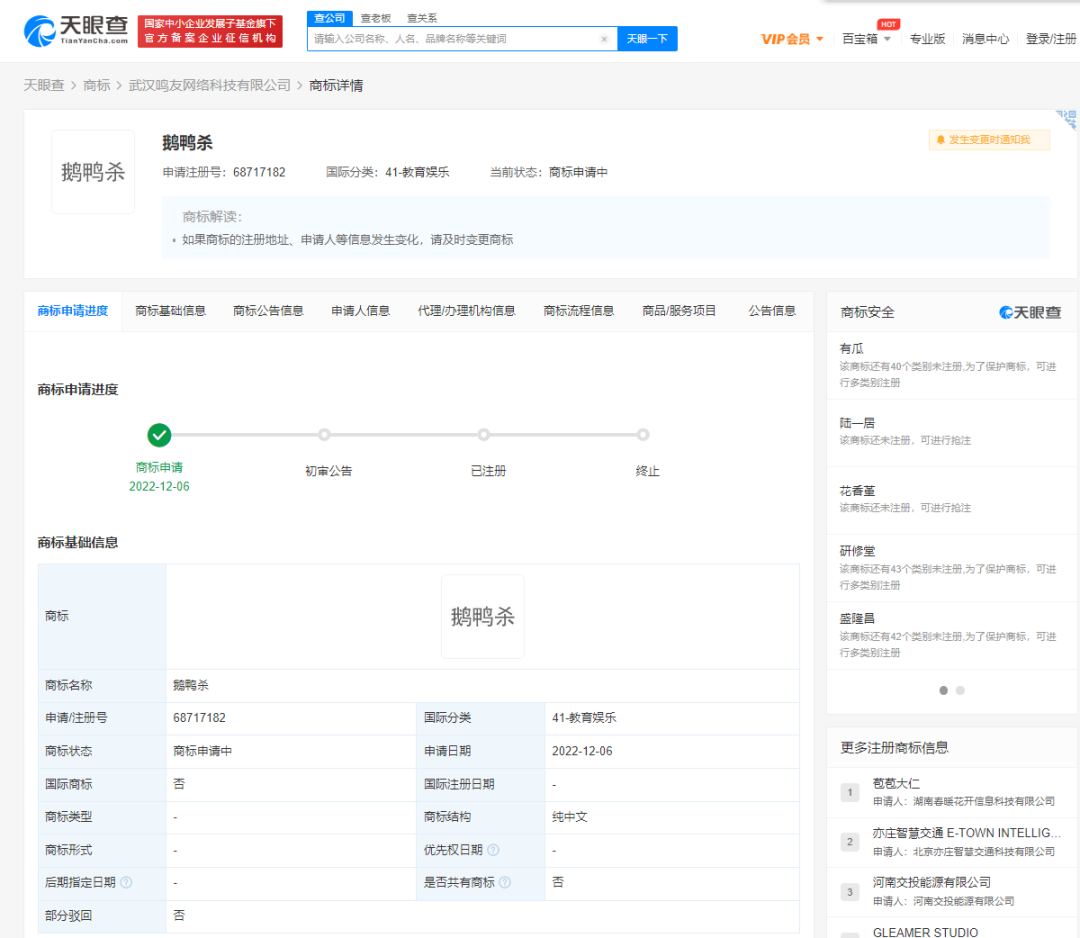Click applicant 北京亦庄智慧交通科技有限公司
This screenshot has height=938, width=1080.
coord(984,852)
